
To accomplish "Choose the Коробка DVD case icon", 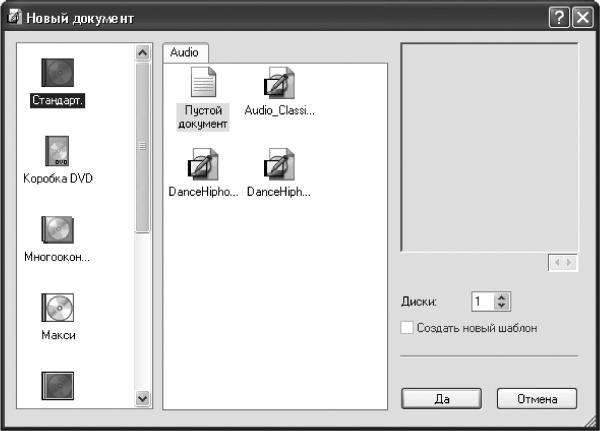I will [57, 151].
